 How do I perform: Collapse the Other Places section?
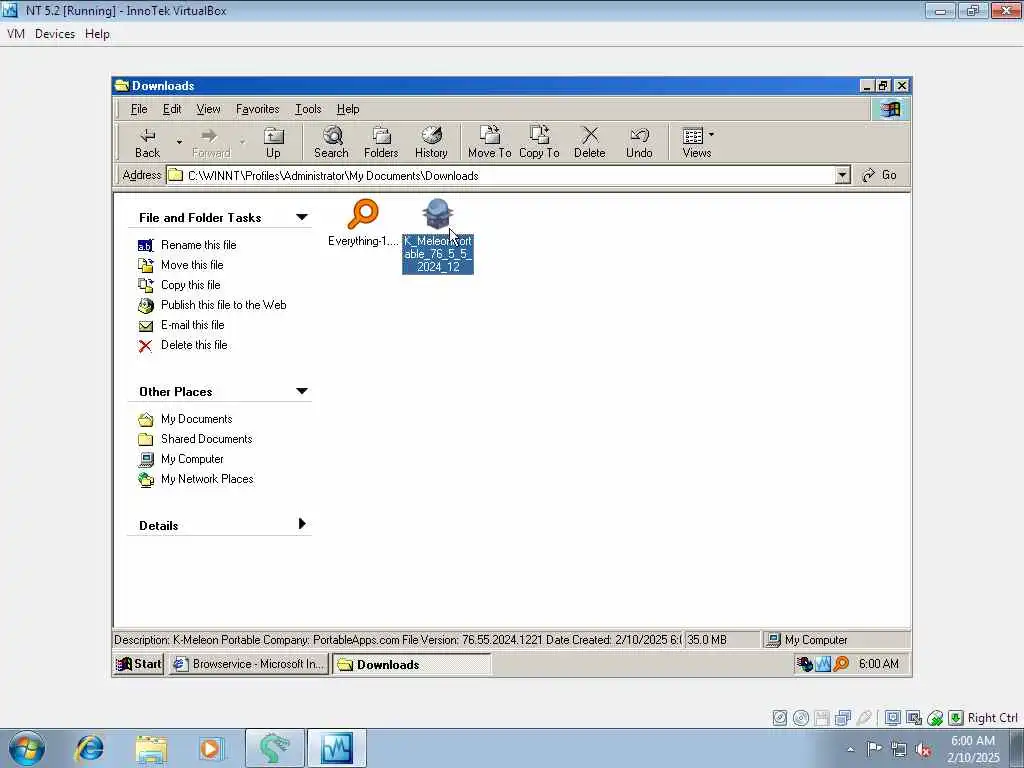[302, 391]
